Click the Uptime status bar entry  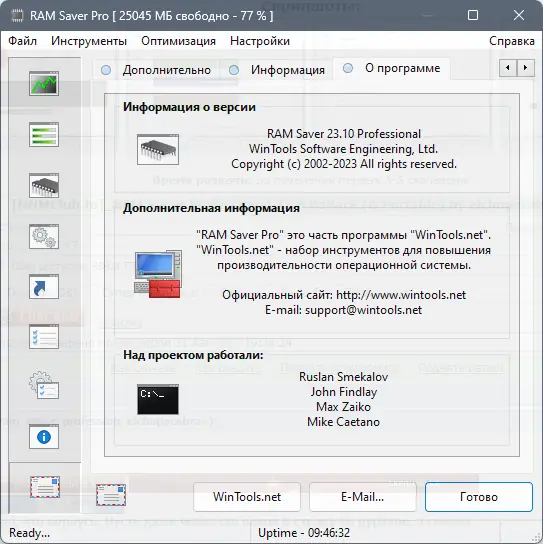(304, 533)
